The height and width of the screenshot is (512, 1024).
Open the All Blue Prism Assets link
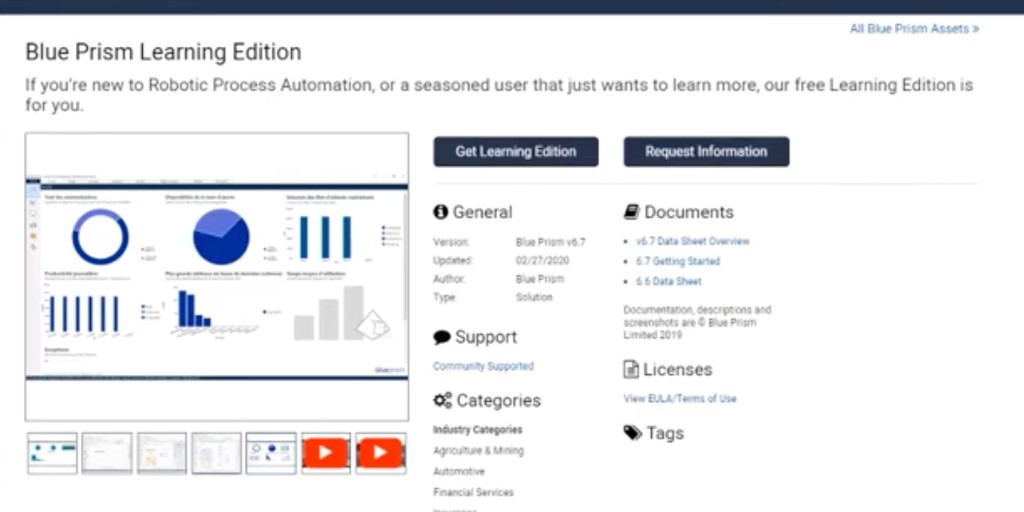(914, 29)
